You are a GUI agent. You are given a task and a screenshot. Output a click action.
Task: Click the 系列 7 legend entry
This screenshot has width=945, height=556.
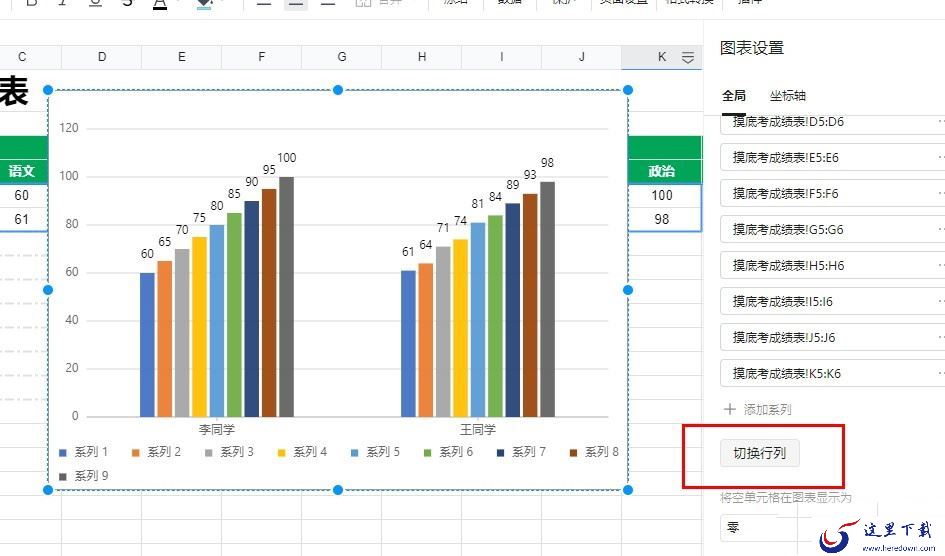(x=521, y=452)
